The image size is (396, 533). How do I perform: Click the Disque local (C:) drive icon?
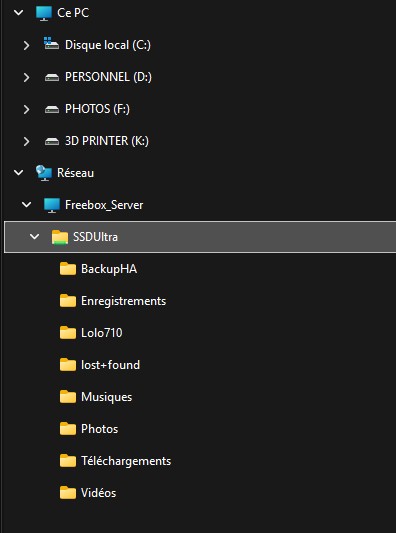(52, 45)
